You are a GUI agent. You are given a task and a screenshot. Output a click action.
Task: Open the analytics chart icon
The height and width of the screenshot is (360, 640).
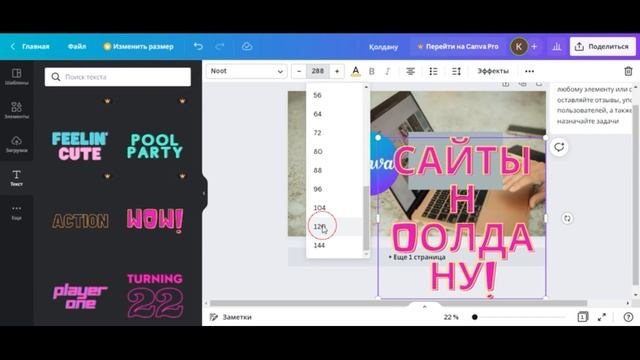pos(557,47)
